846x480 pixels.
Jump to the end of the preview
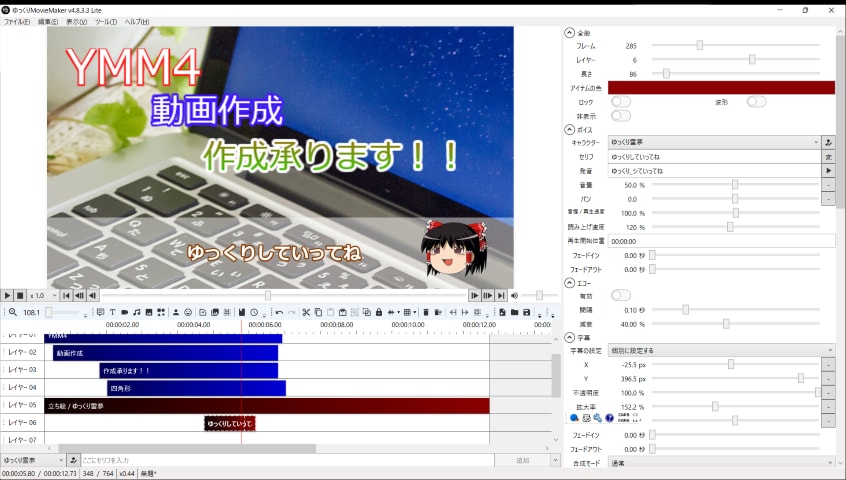(501, 296)
